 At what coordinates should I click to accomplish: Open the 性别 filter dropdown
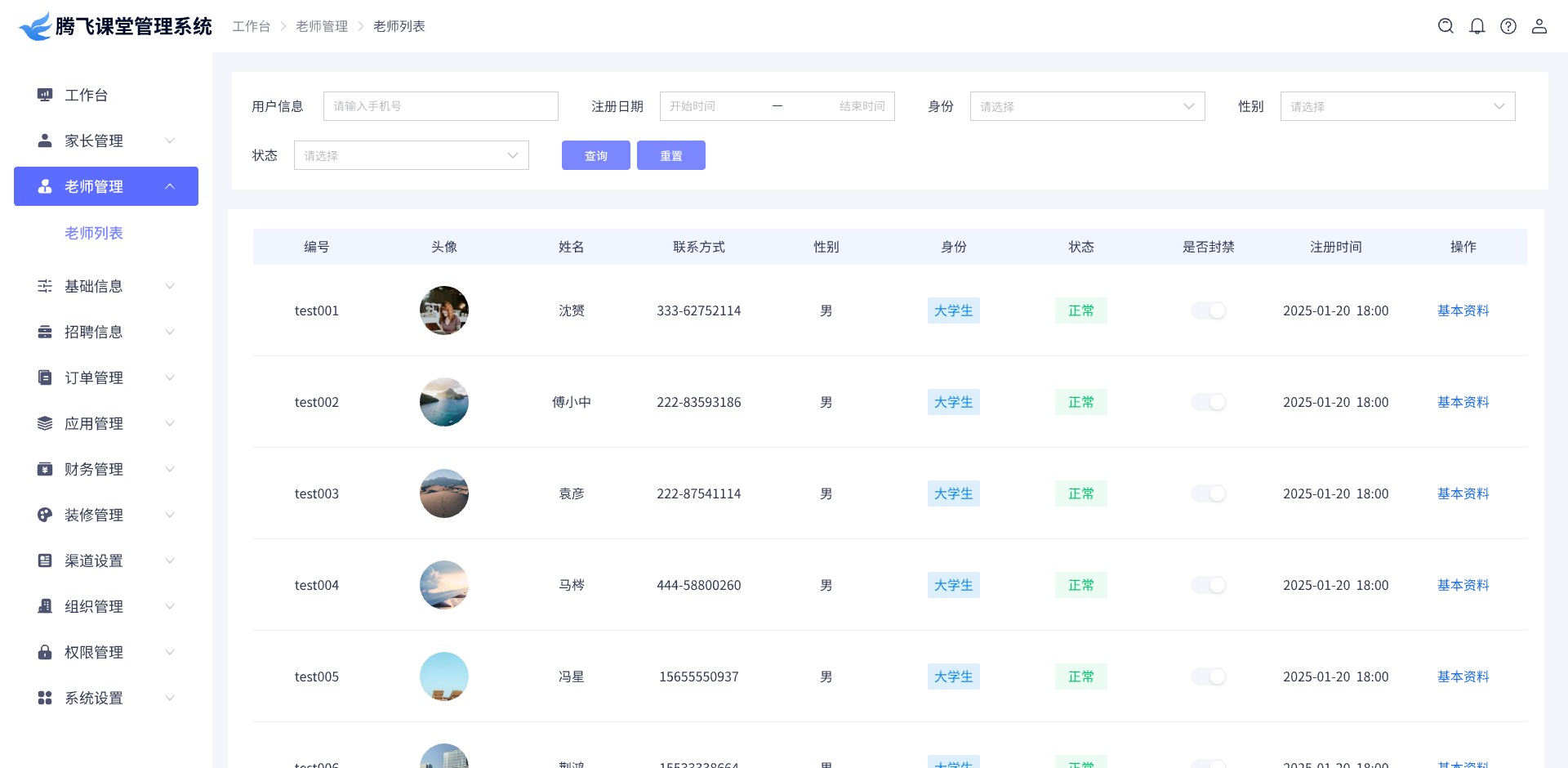1396,106
